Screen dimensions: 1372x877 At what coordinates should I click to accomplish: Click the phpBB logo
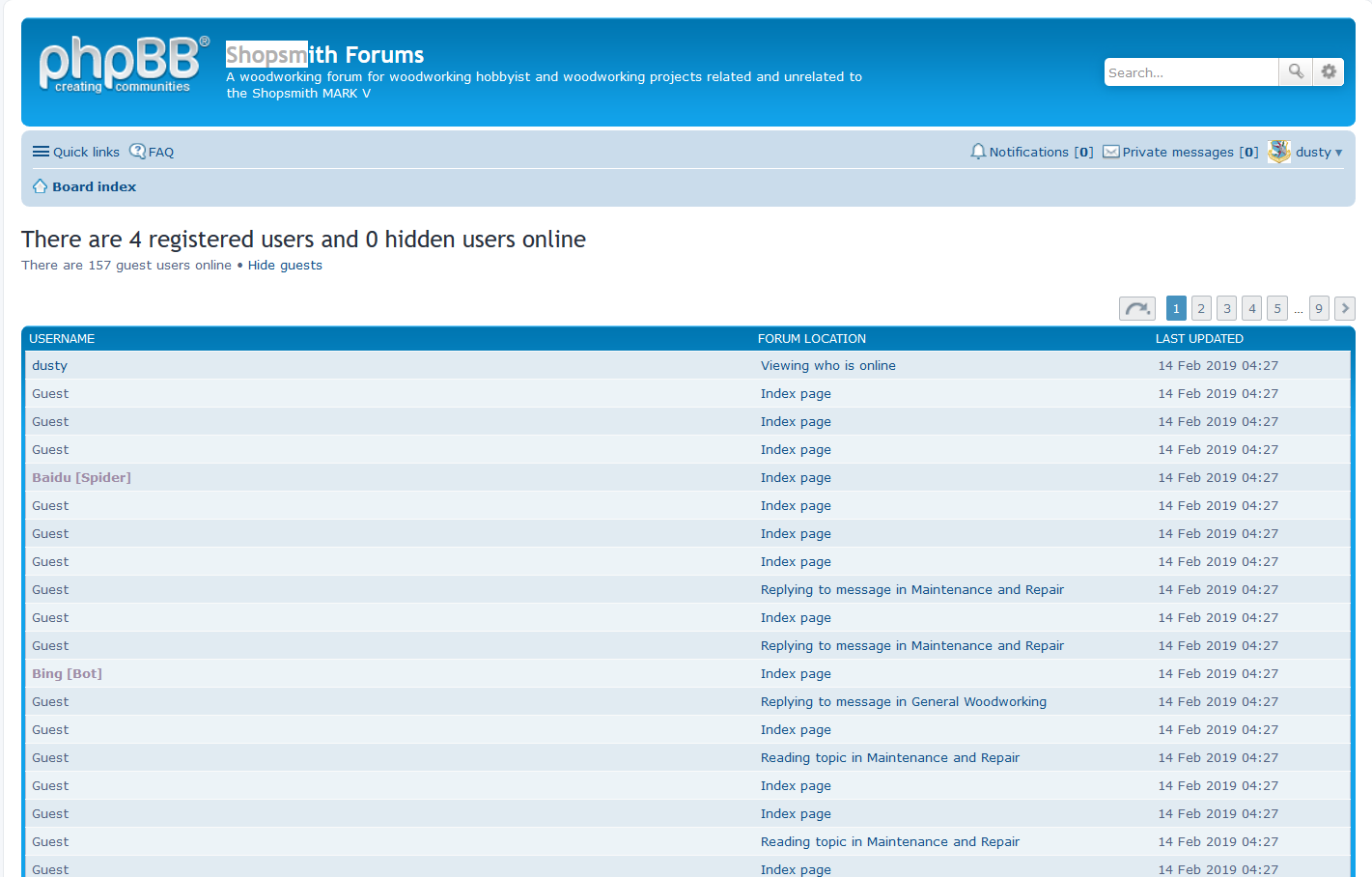[124, 64]
